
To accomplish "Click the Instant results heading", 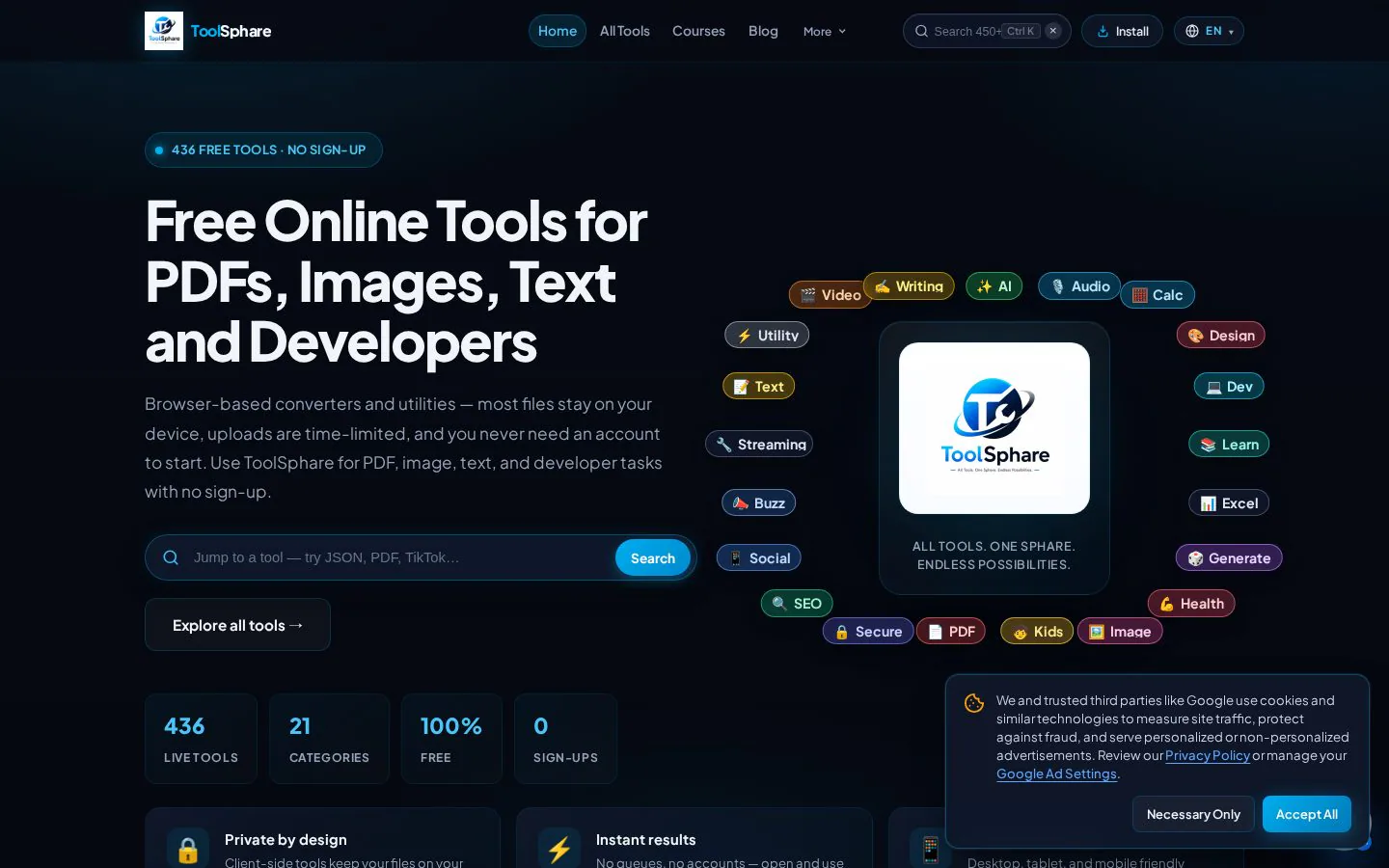I will (645, 840).
